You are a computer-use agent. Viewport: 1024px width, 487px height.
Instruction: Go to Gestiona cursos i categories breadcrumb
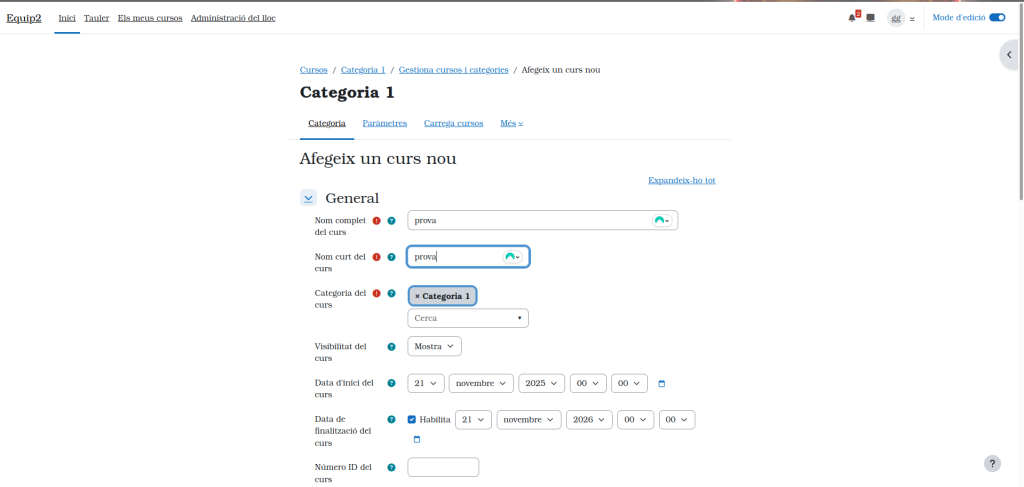(453, 70)
